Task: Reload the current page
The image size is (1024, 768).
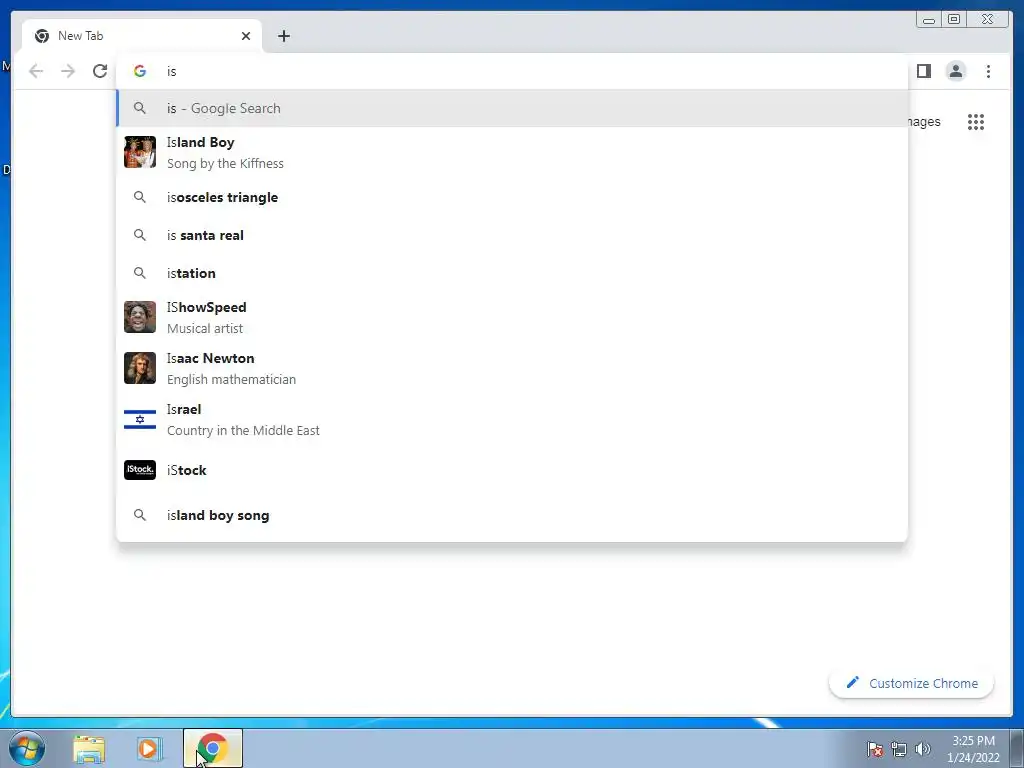Action: point(100,71)
